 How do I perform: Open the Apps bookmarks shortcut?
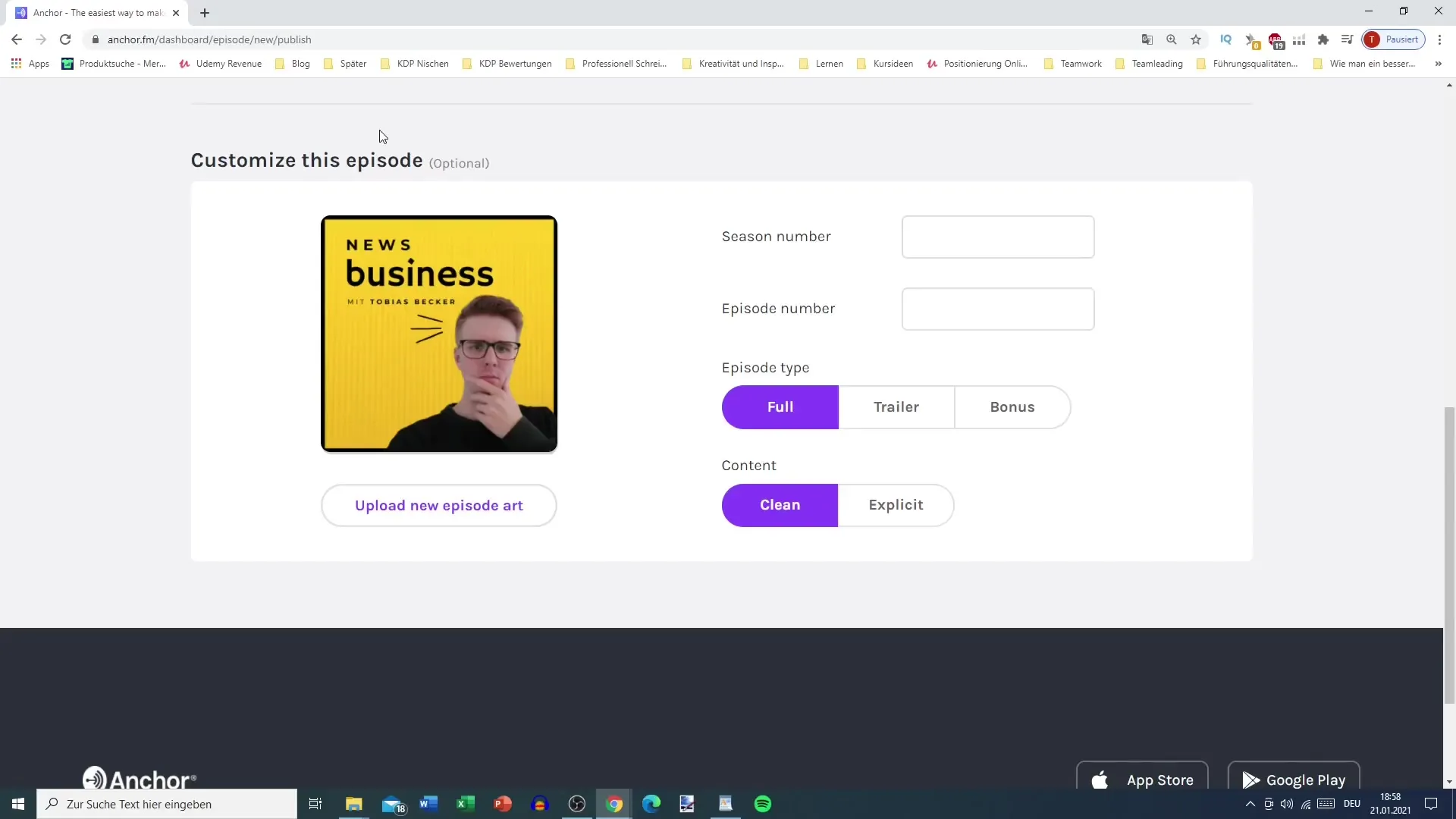(x=30, y=64)
